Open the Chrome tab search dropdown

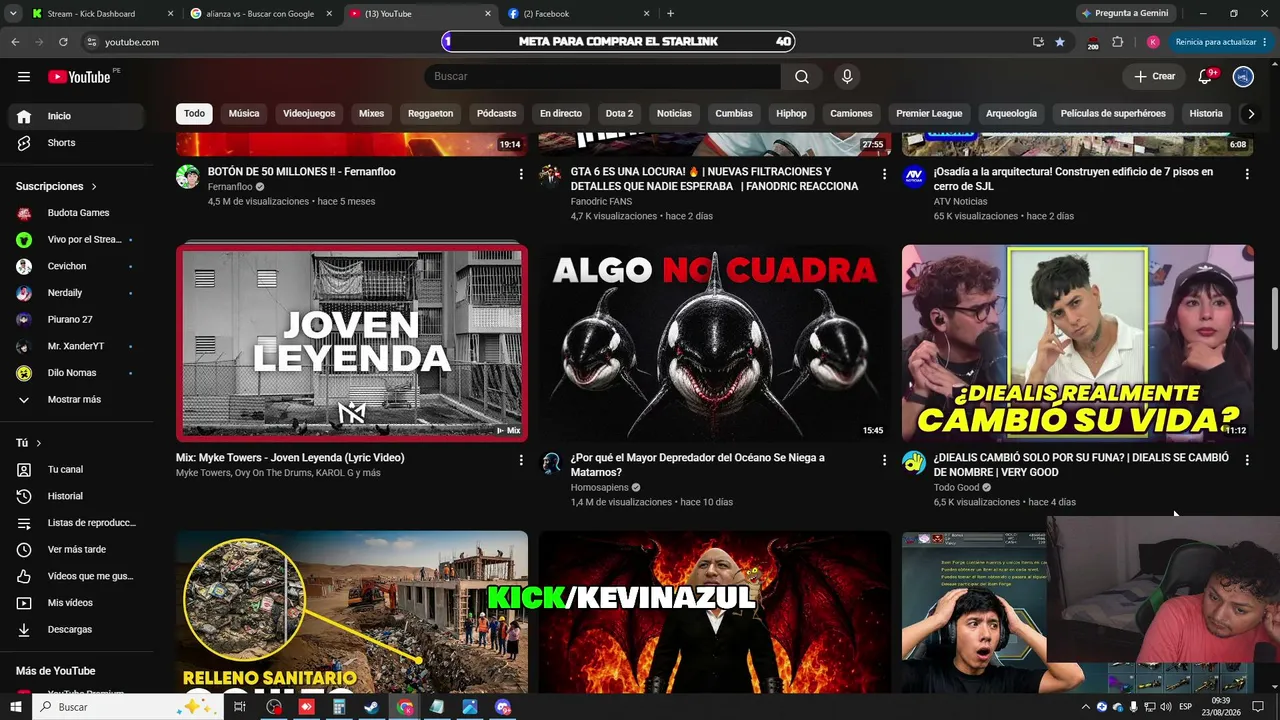tap(13, 14)
